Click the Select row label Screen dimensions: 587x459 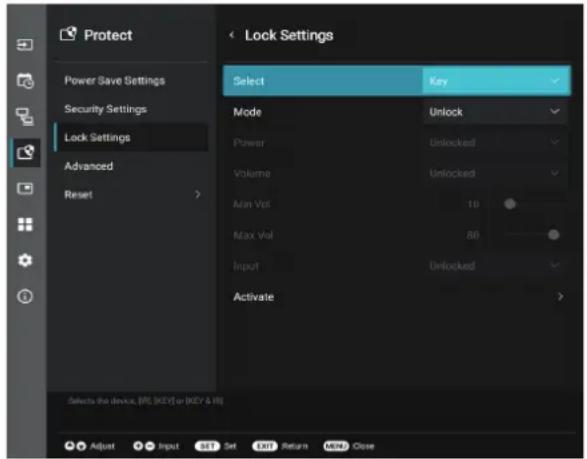coord(249,81)
